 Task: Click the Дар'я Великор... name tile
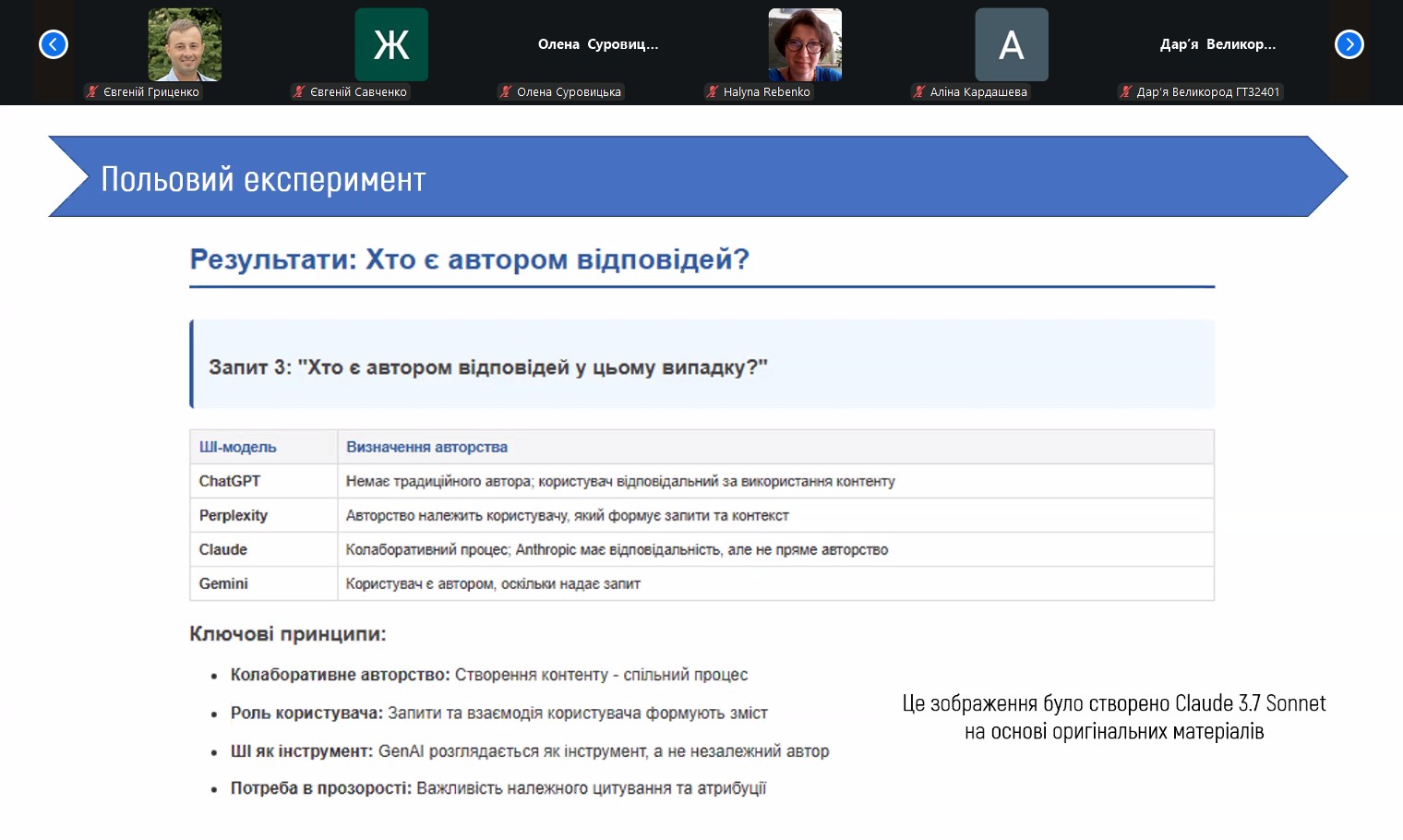pos(1217,44)
